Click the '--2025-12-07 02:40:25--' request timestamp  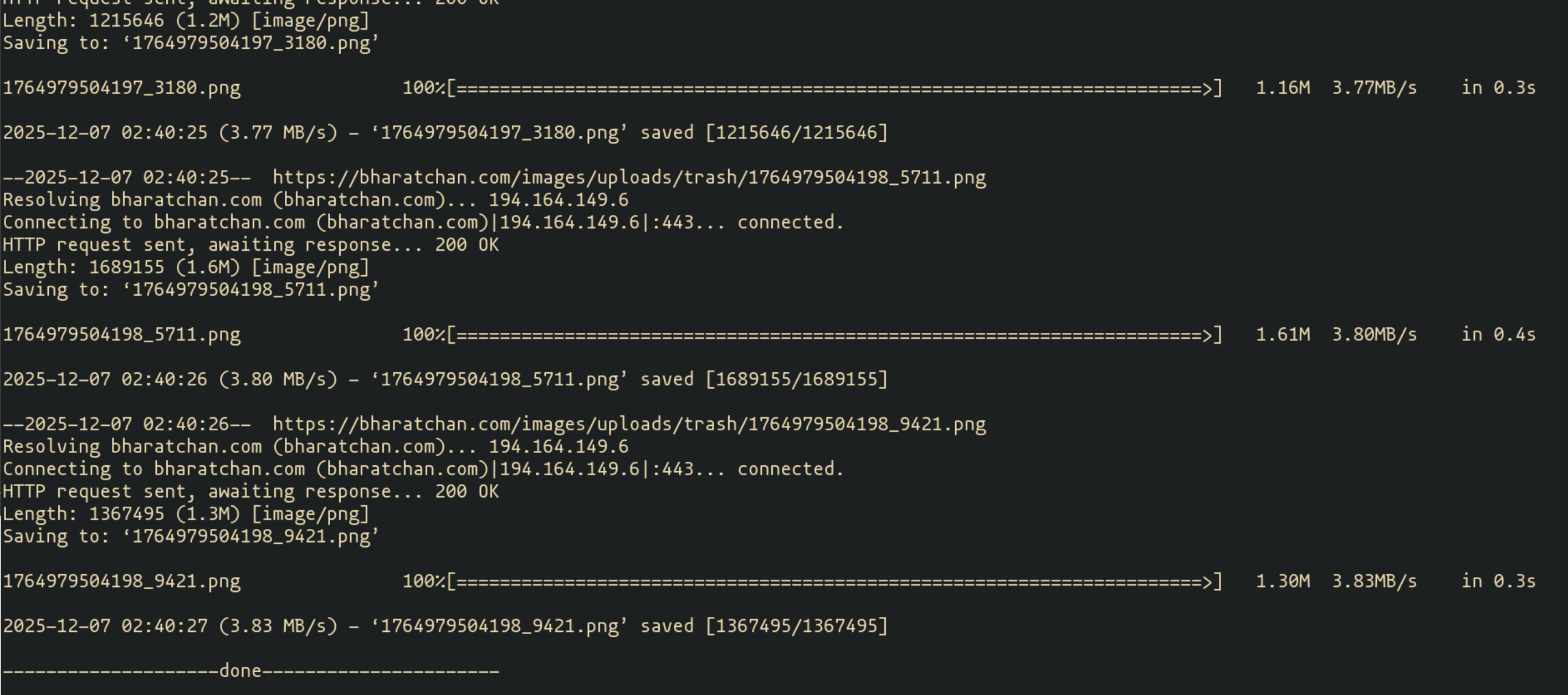(x=127, y=178)
